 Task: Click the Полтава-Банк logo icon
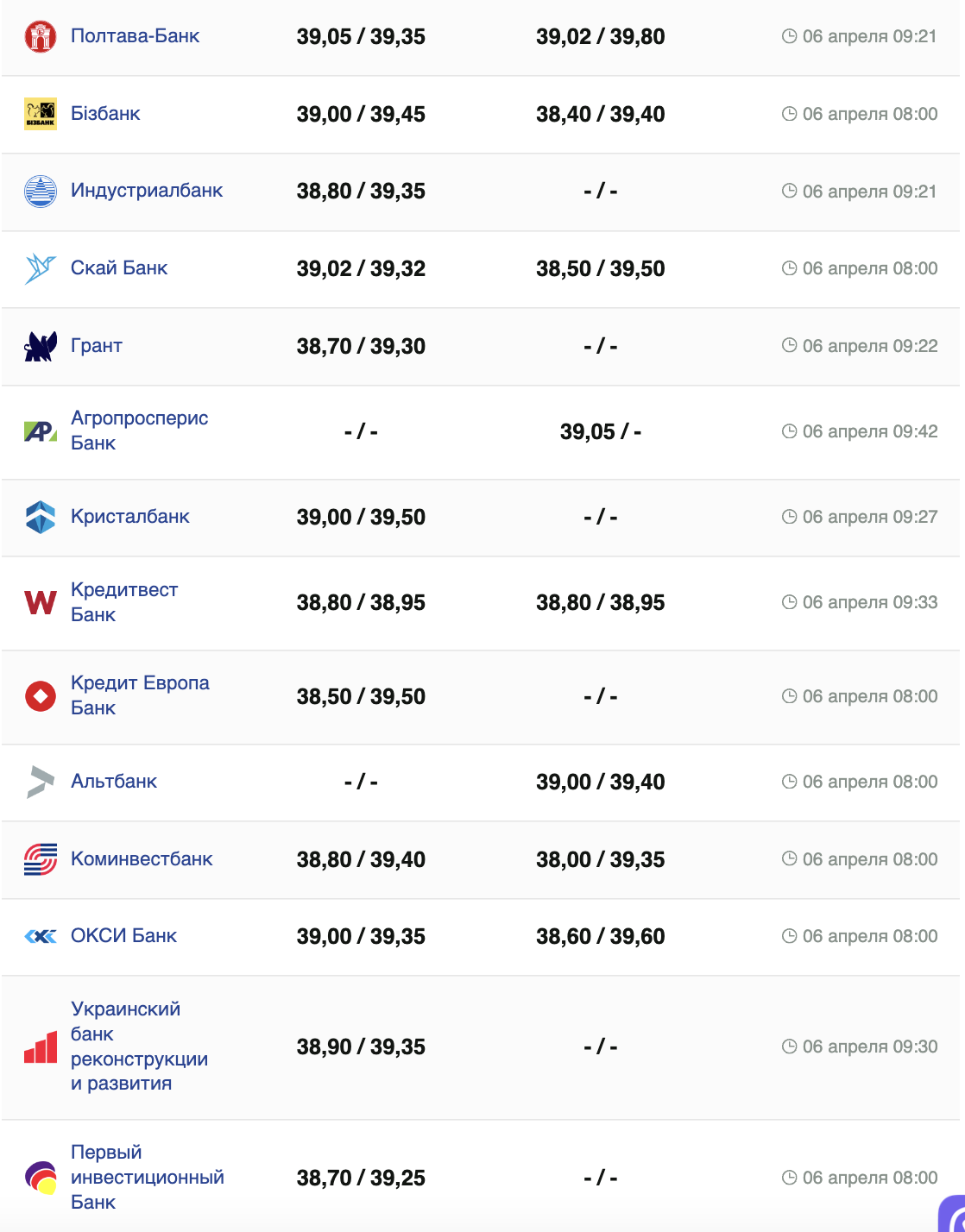(40, 36)
